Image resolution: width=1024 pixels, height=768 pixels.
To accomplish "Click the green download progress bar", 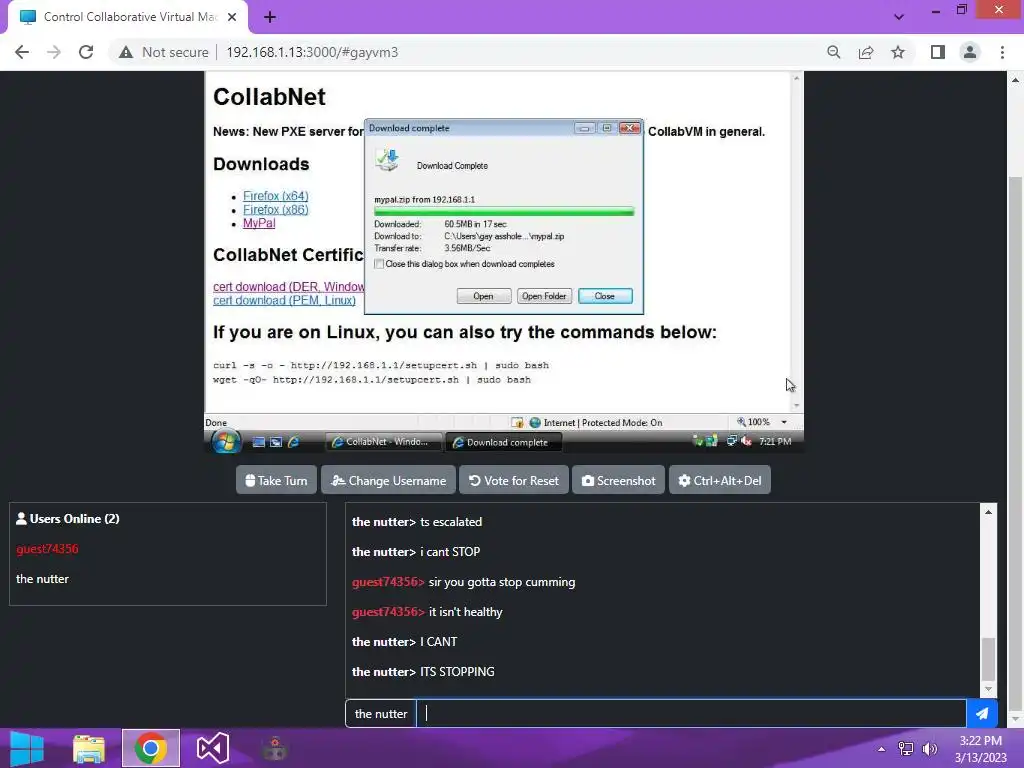I will pyautogui.click(x=504, y=211).
